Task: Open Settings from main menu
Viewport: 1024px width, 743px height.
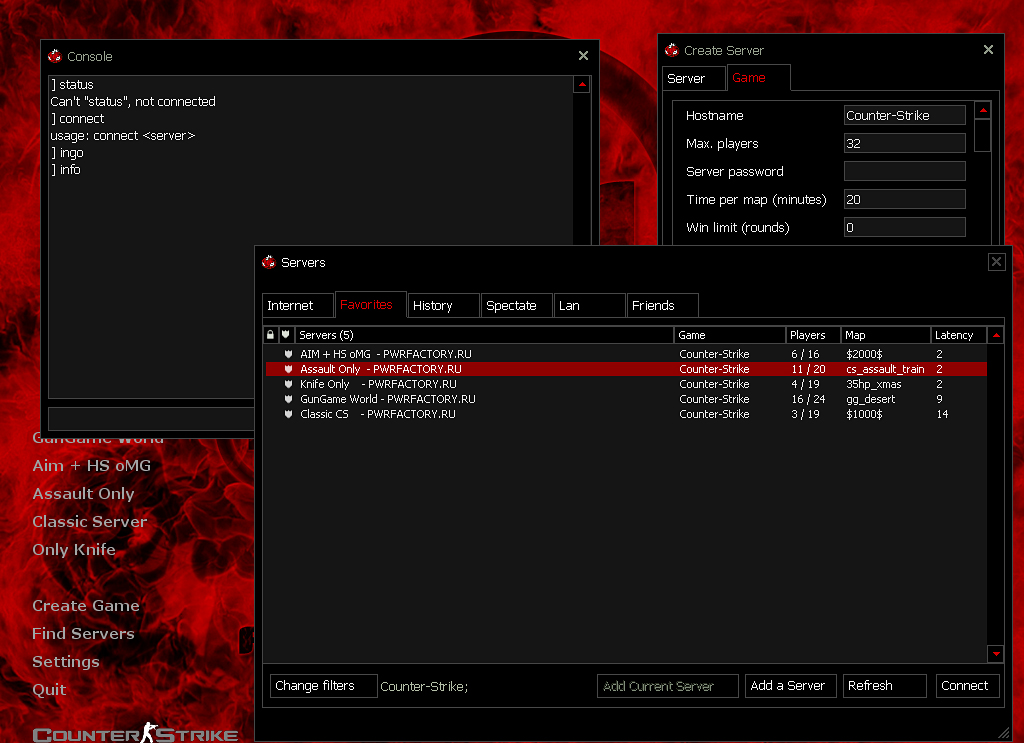Action: [x=66, y=661]
